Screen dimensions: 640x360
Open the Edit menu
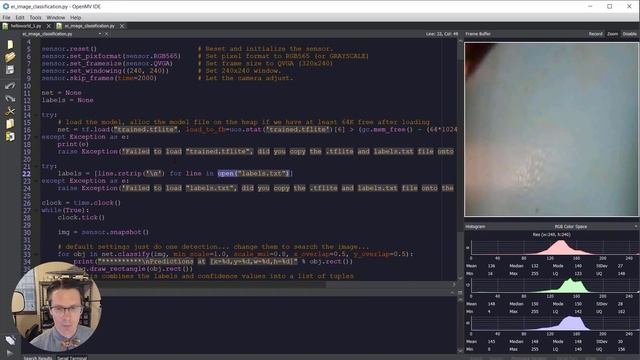[x=20, y=18]
